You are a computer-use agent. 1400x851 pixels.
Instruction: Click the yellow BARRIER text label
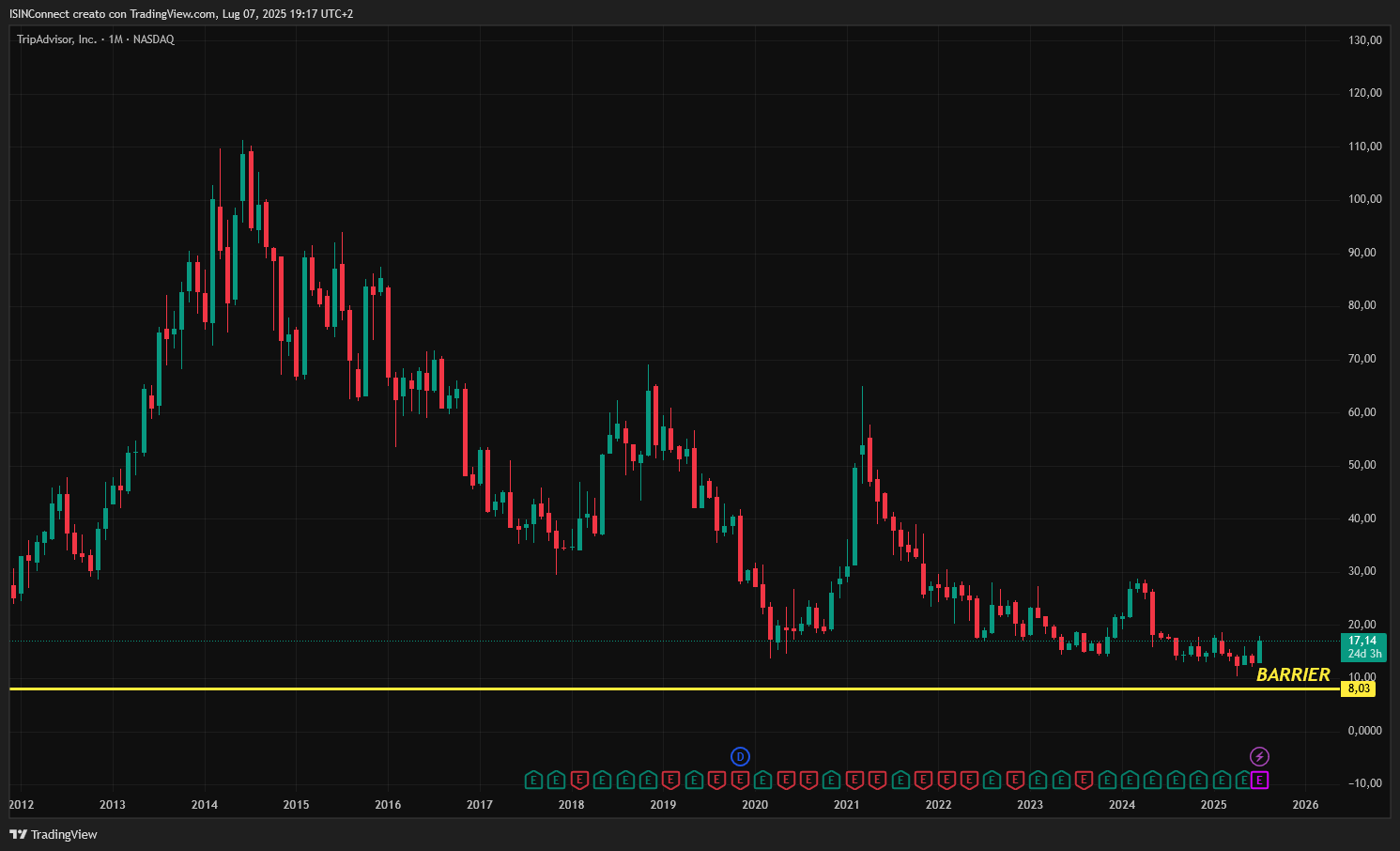coord(1293,674)
